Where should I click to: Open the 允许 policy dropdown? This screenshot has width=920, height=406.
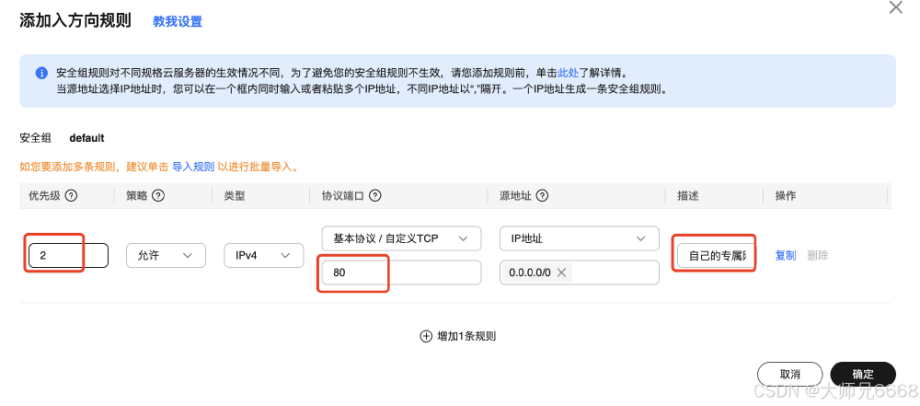click(x=165, y=256)
